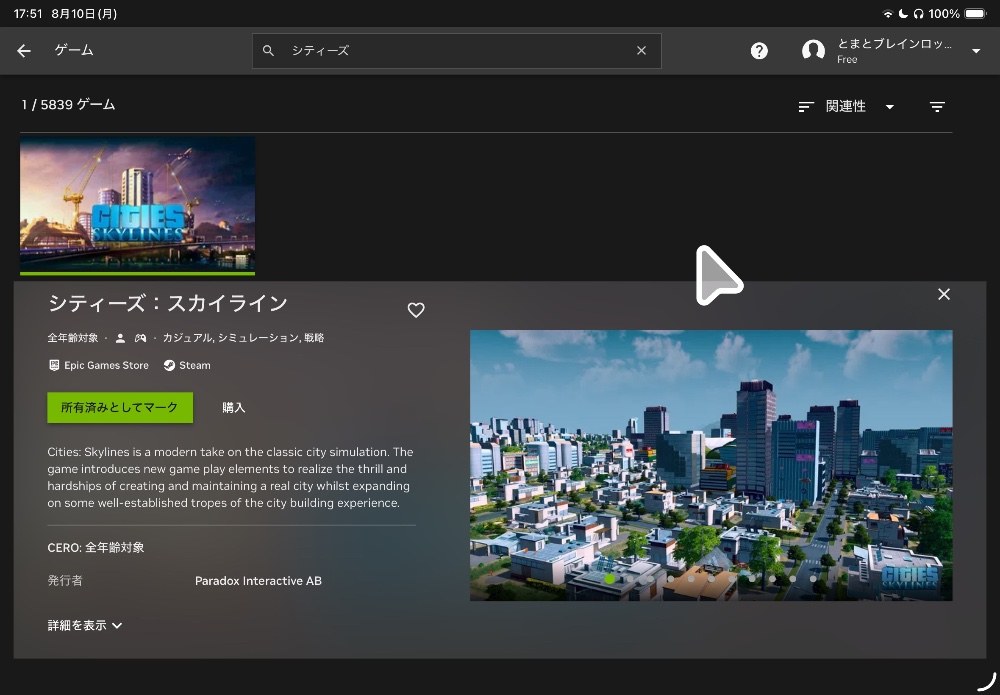Click the 1 / 5839 ゲーム count text
This screenshot has height=695, width=1000.
point(68,105)
